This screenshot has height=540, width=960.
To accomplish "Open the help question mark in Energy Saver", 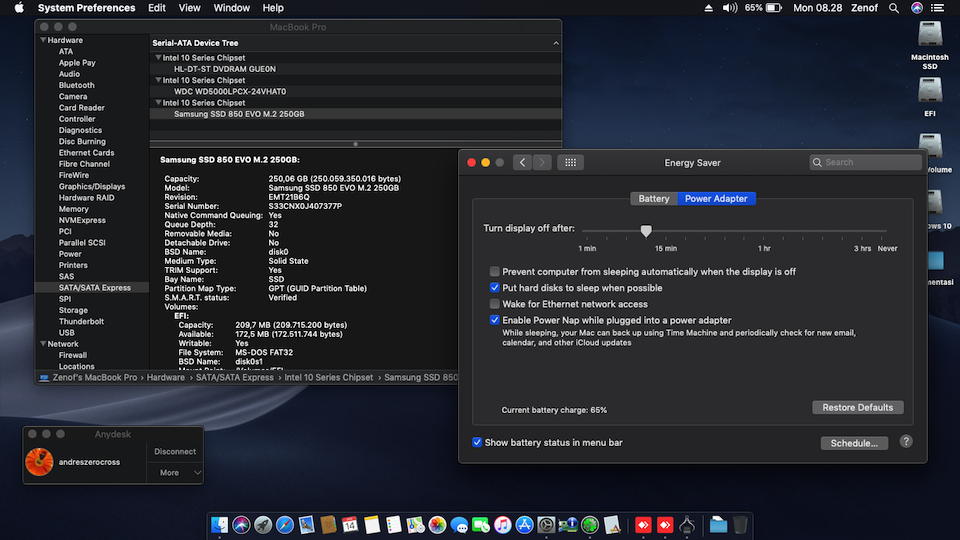I will coord(906,442).
